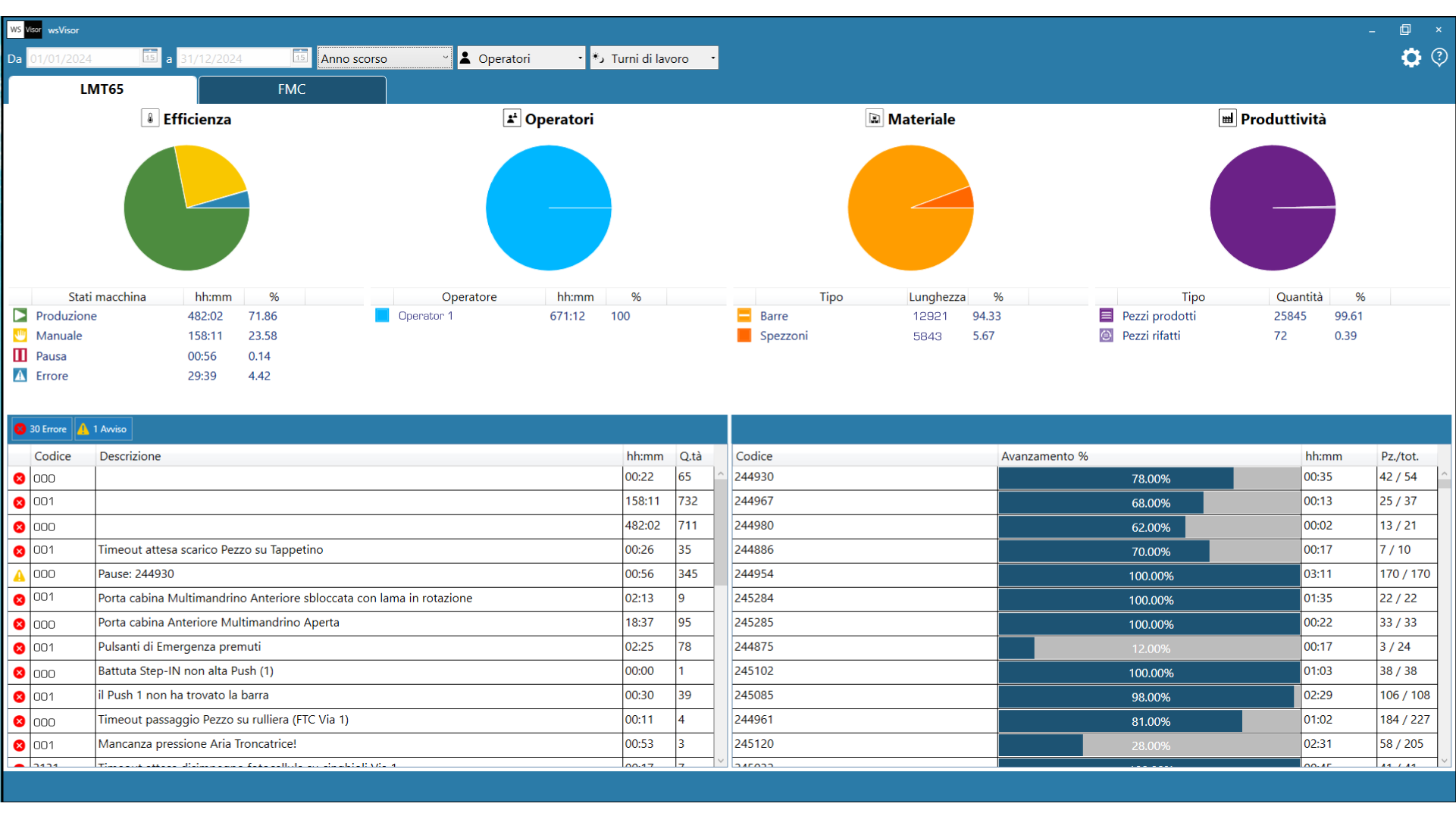
Task: Click the Operatori panel header icon
Action: coord(512,118)
